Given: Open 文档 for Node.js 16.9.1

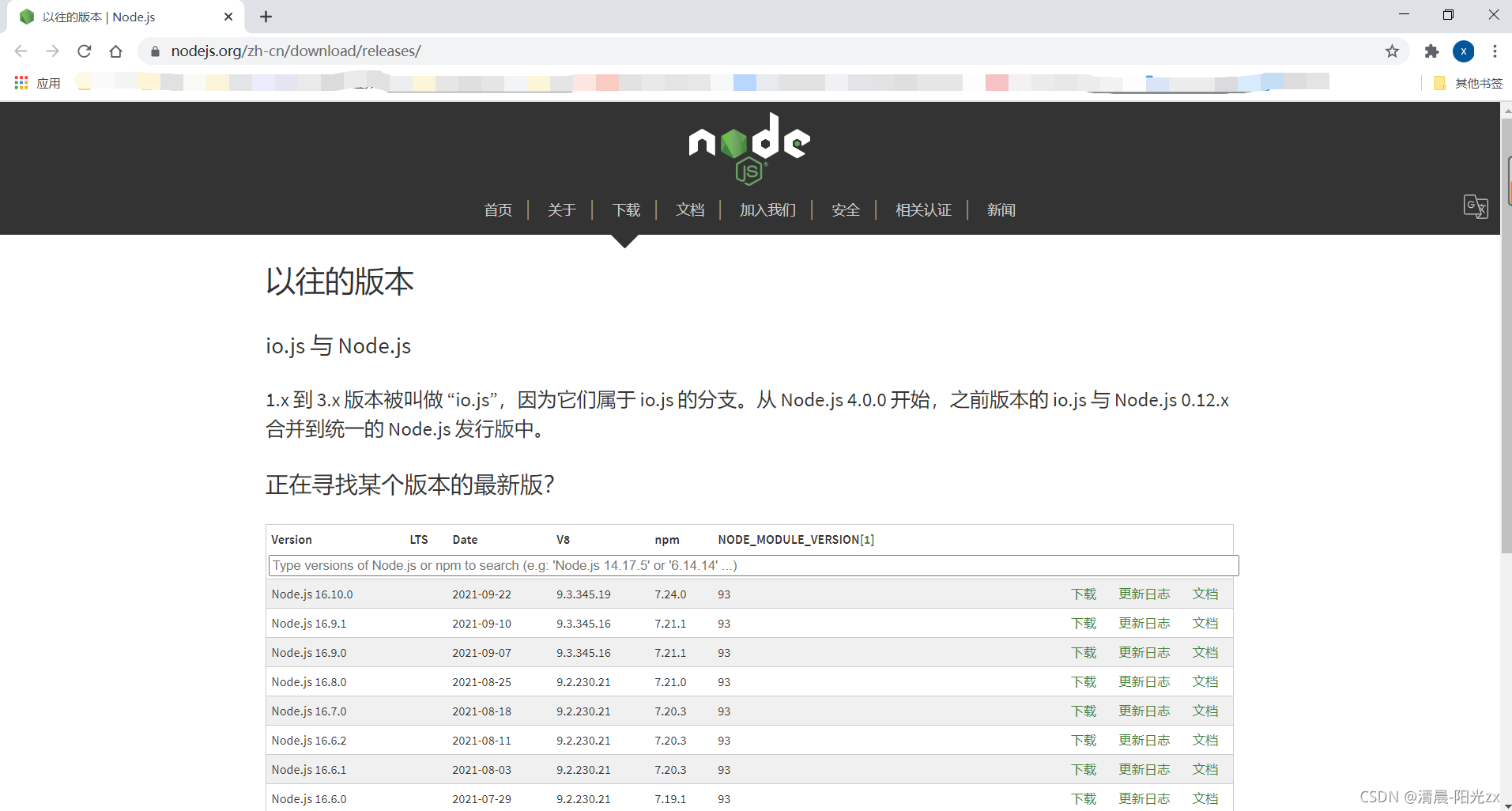Looking at the screenshot, I should [x=1205, y=624].
